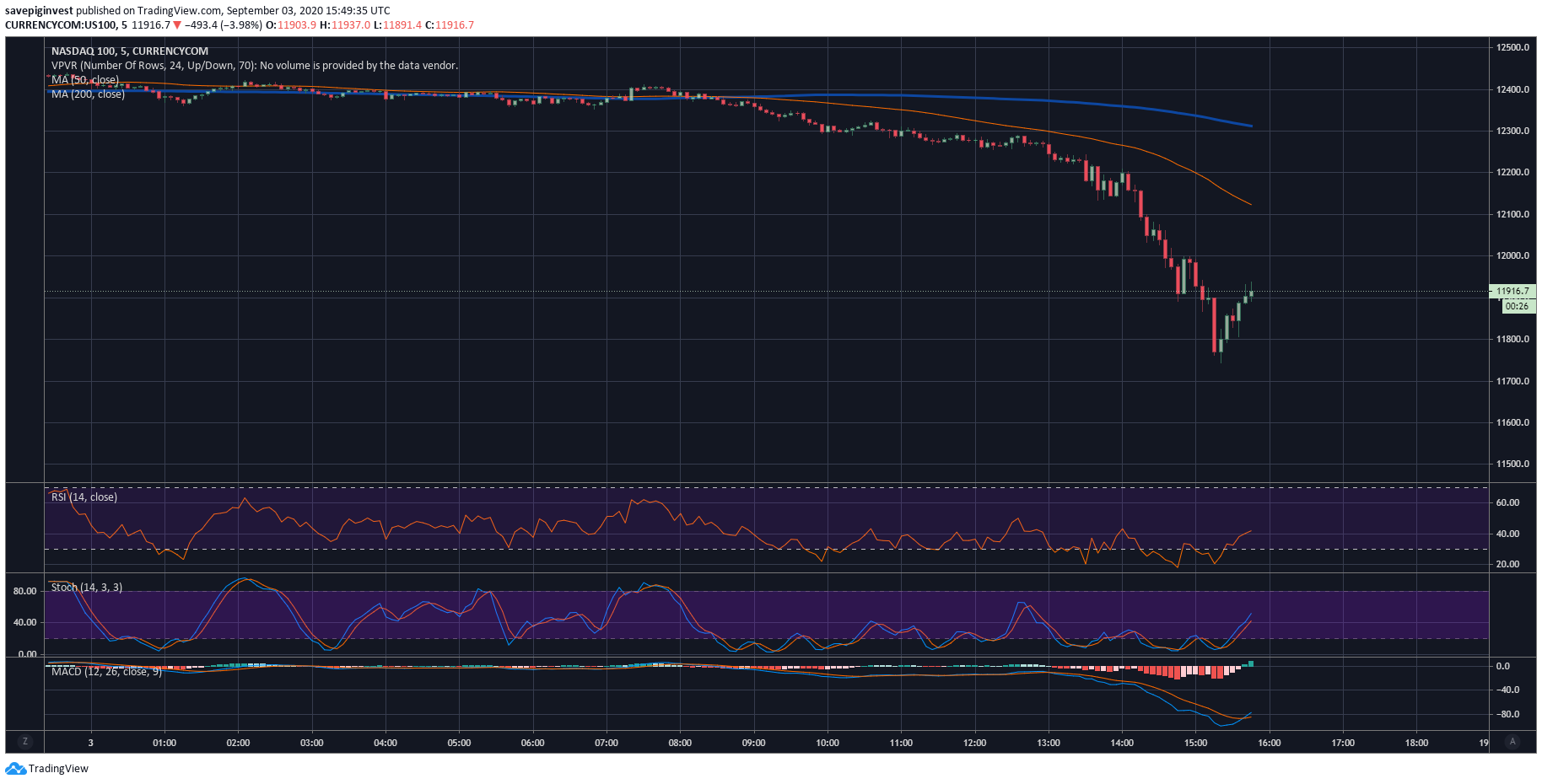1542x784 pixels.
Task: Select the MA (200, close) indicator legend
Action: (88, 94)
